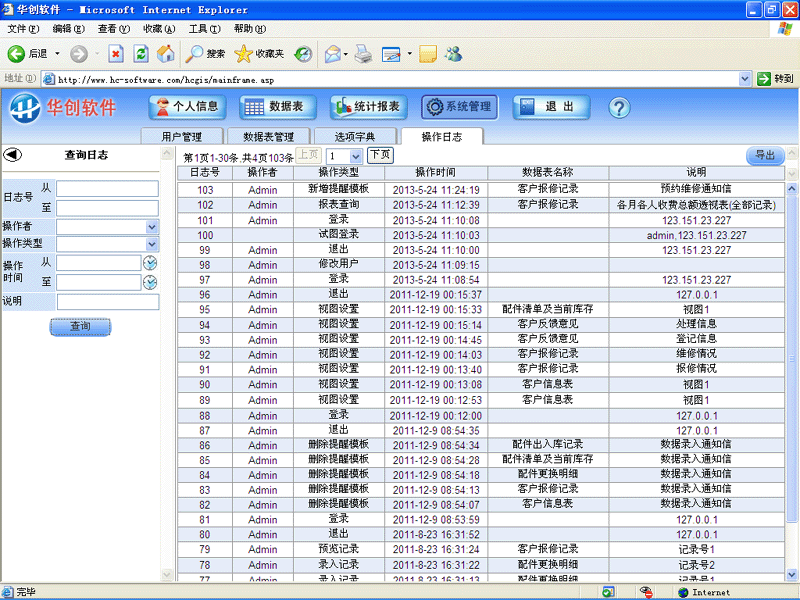Expand the 操作类型 dropdown
The image size is (800, 600).
coord(152,244)
